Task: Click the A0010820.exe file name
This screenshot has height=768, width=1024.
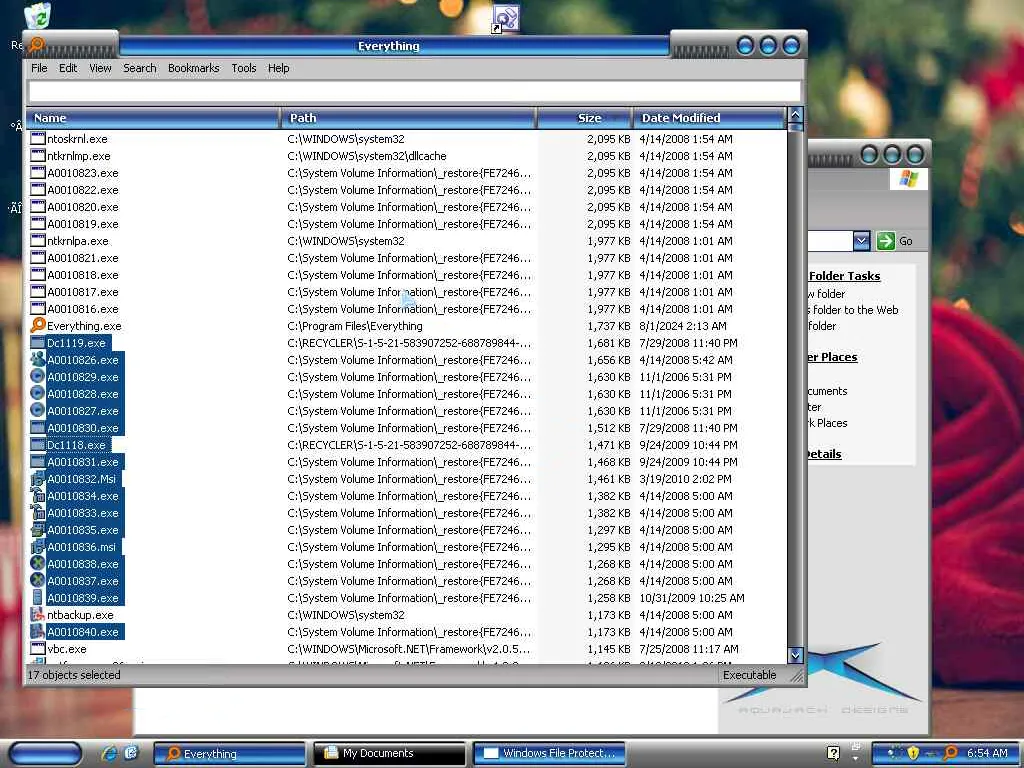Action: click(83, 207)
